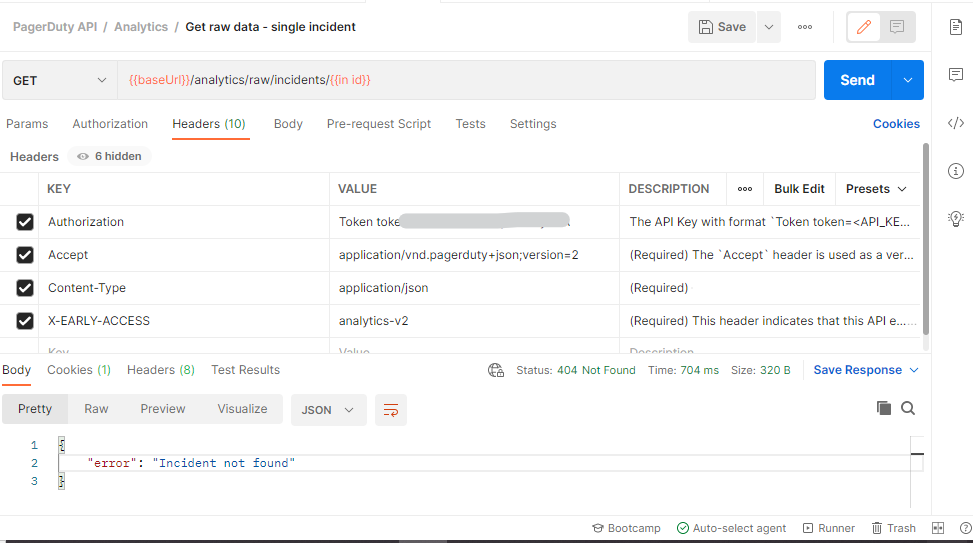Click Bulk Edit
Screen dimensions: 973x543
tap(799, 189)
